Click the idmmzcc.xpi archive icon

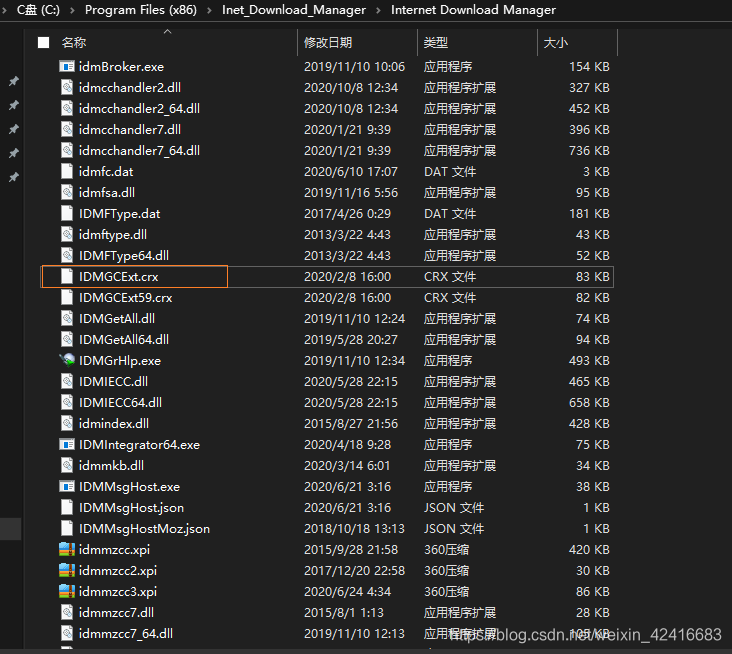67,549
